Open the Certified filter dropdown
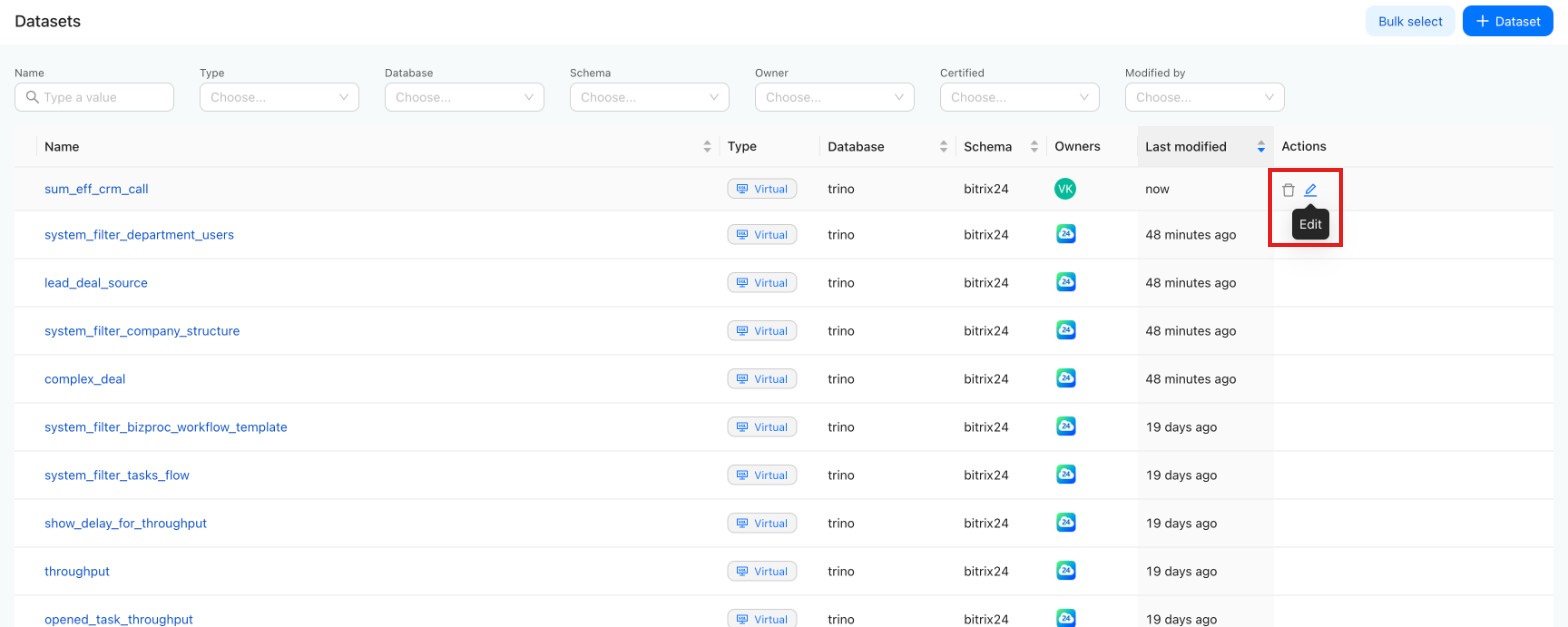The height and width of the screenshot is (627, 1568). (1019, 97)
